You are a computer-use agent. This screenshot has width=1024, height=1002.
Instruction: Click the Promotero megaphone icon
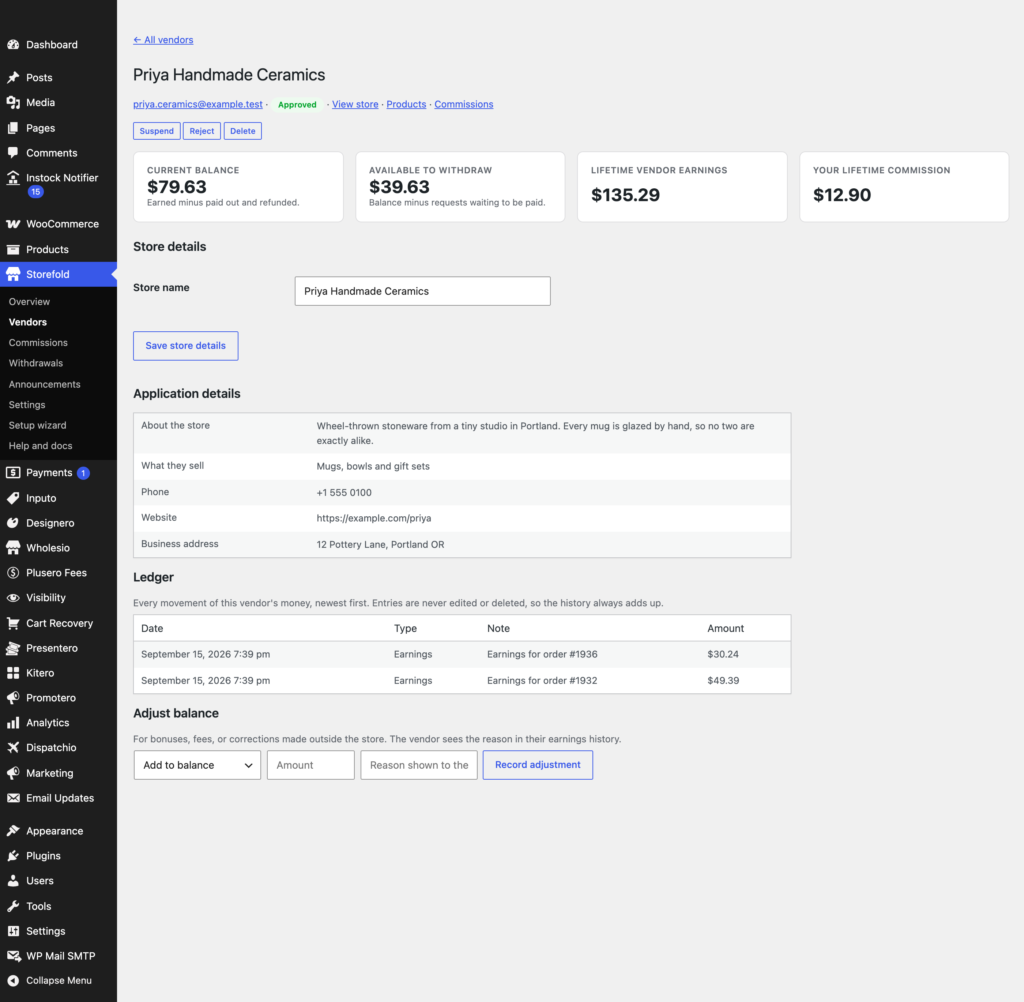point(13,698)
